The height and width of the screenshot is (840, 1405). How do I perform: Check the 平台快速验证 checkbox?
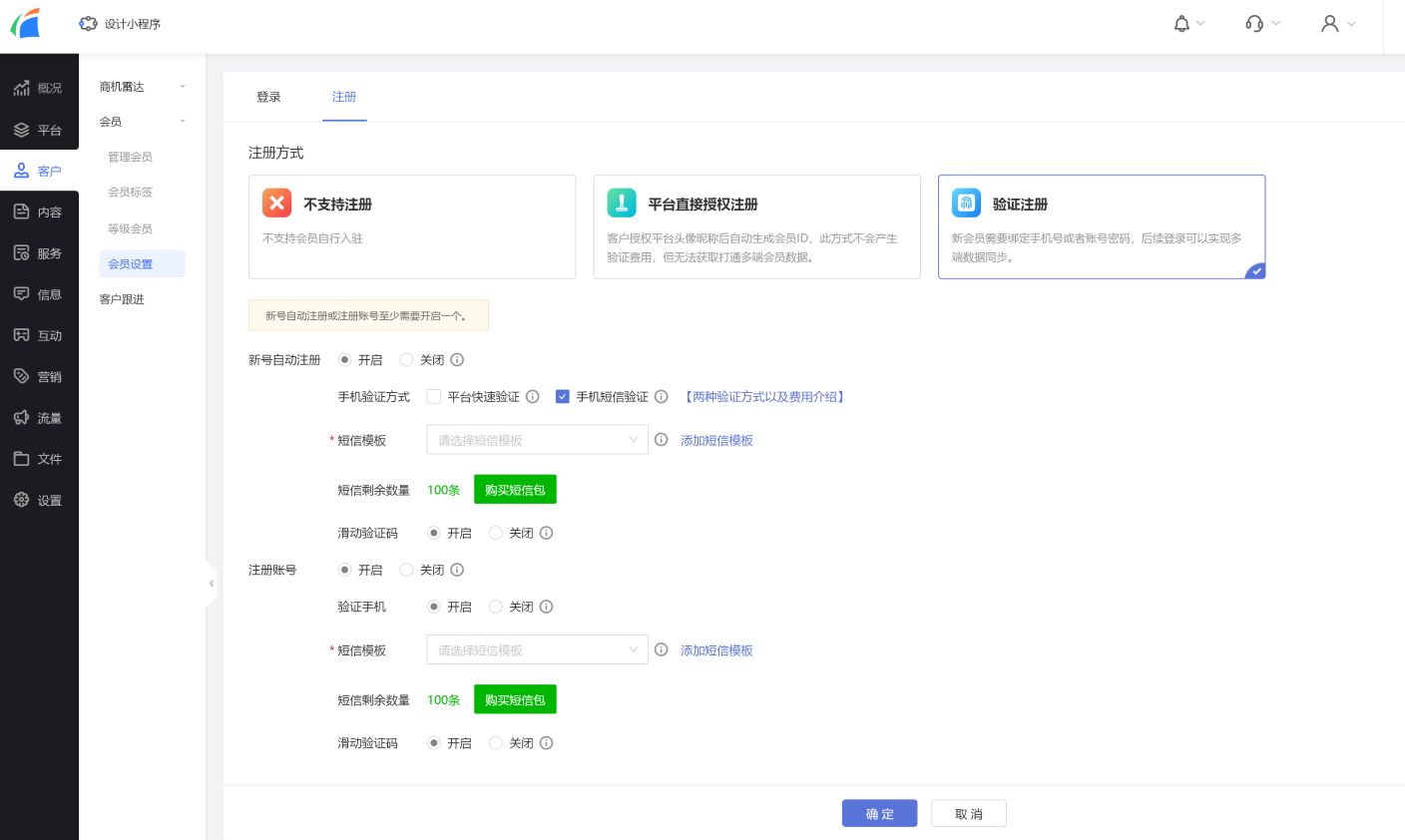pos(434,397)
